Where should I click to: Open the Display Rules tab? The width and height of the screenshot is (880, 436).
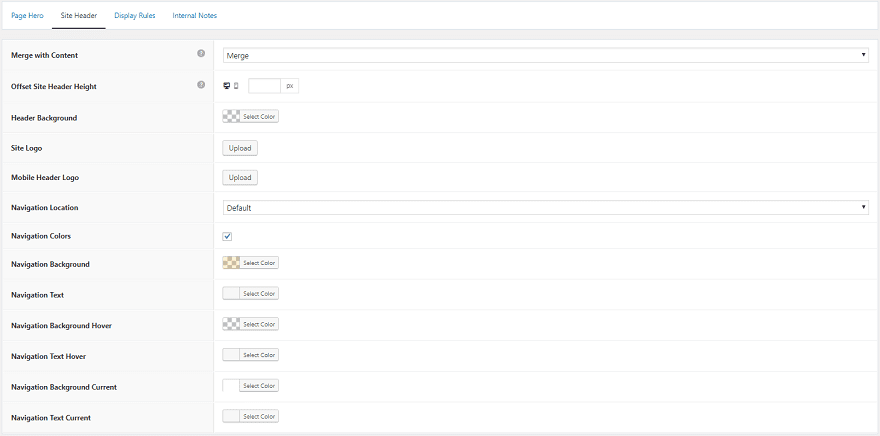point(135,16)
